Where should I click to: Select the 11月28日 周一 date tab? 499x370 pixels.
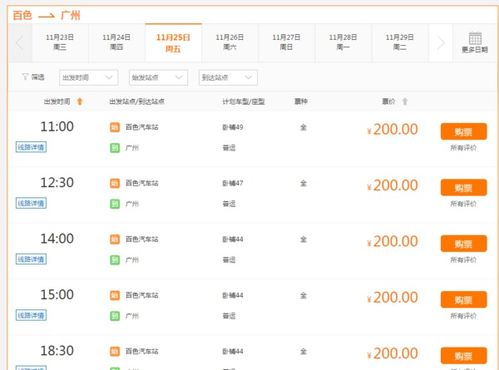[x=343, y=43]
